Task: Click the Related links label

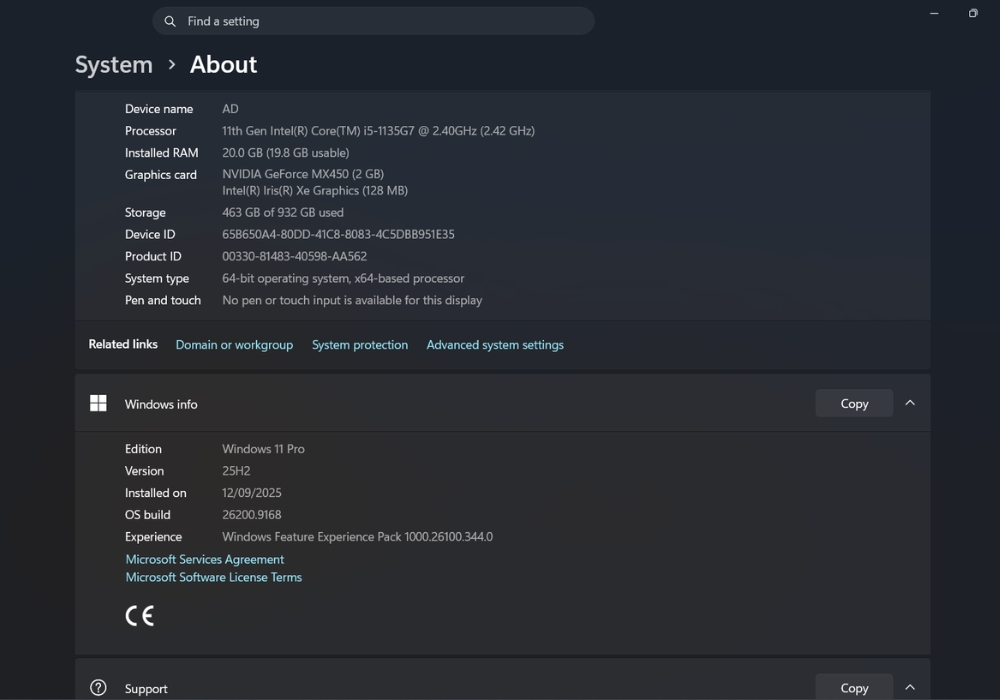Action: point(123,344)
